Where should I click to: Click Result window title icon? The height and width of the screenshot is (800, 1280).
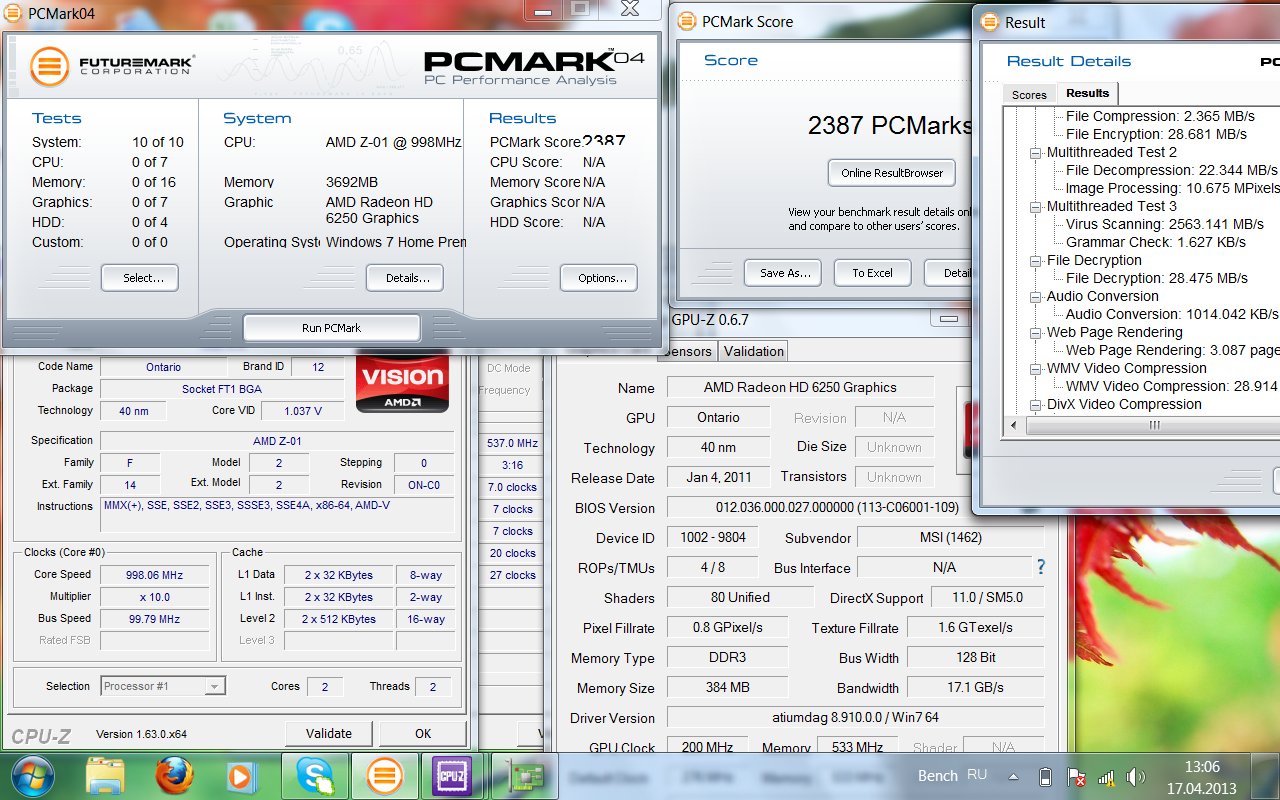tap(989, 22)
